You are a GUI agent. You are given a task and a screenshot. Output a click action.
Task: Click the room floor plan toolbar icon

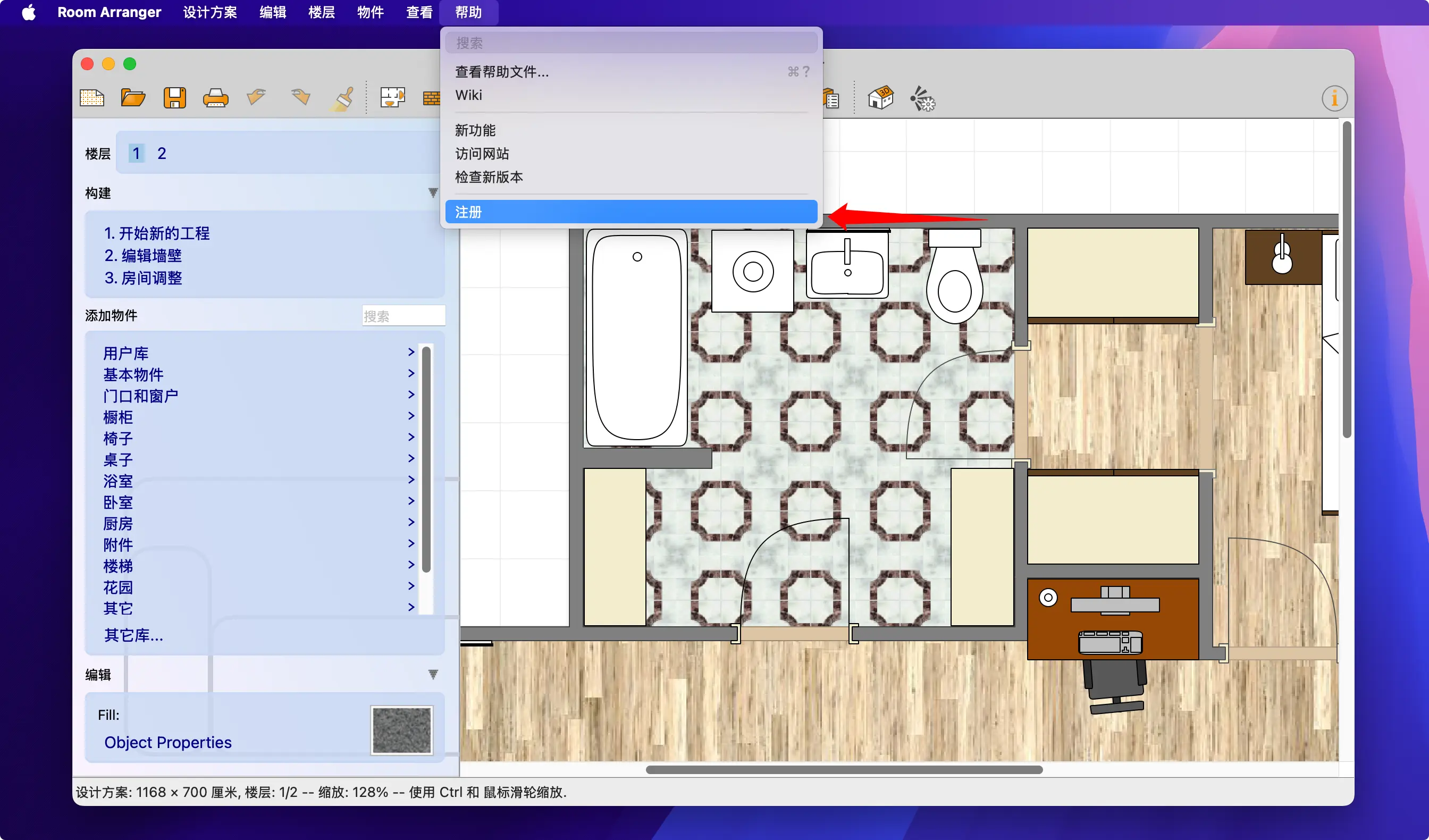pos(392,98)
